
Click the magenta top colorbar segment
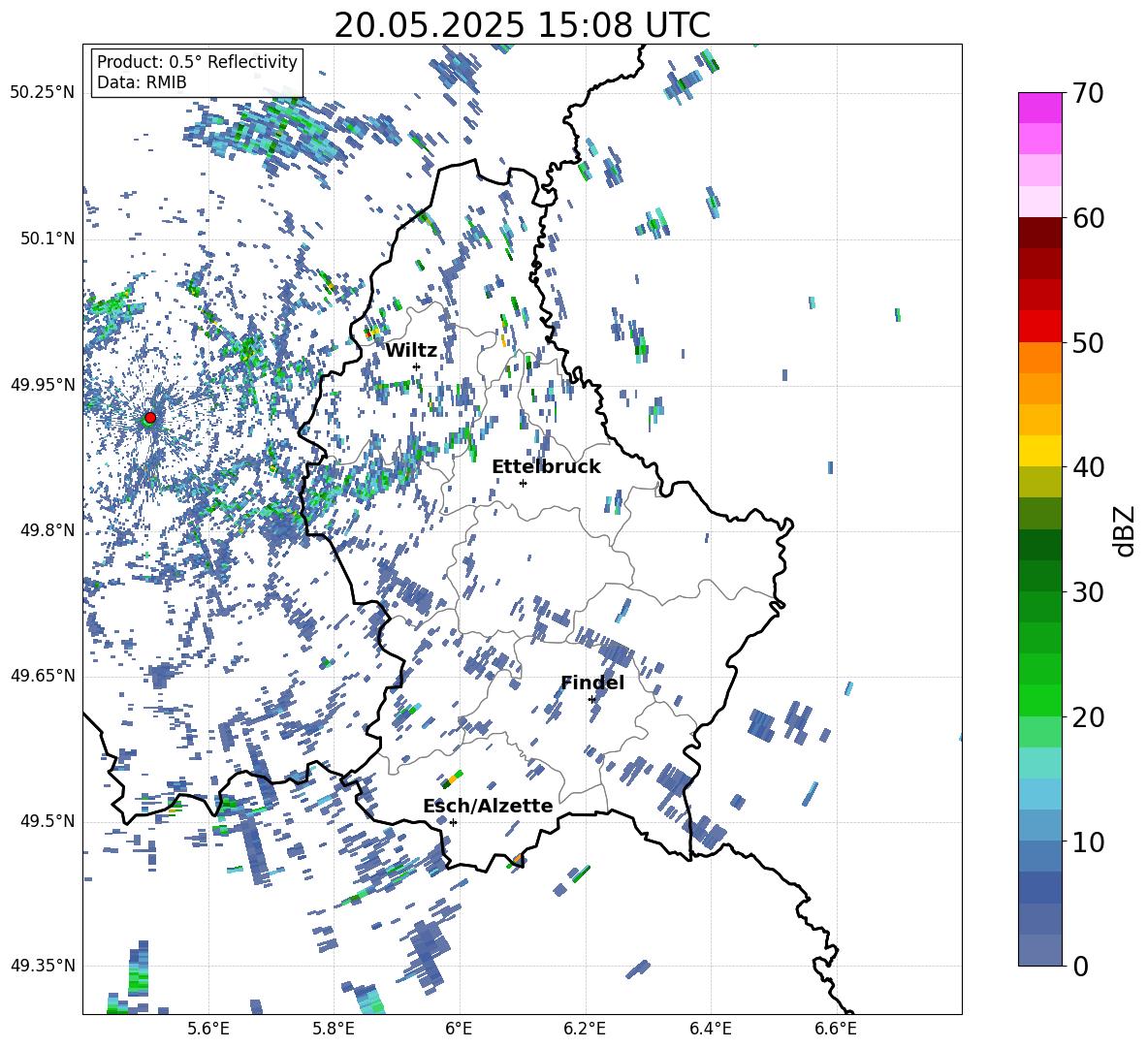[x=1039, y=108]
